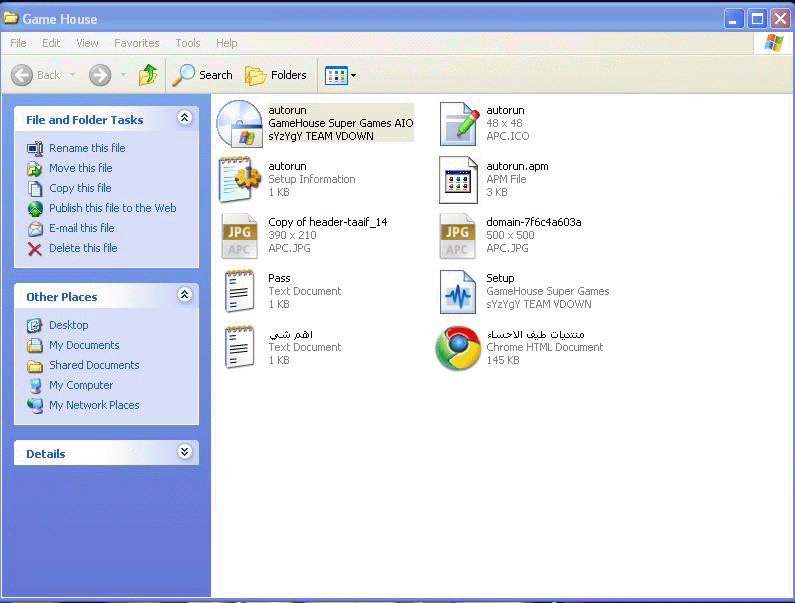This screenshot has height=603, width=795.
Task: Select the autorun.apm file icon
Action: (458, 179)
